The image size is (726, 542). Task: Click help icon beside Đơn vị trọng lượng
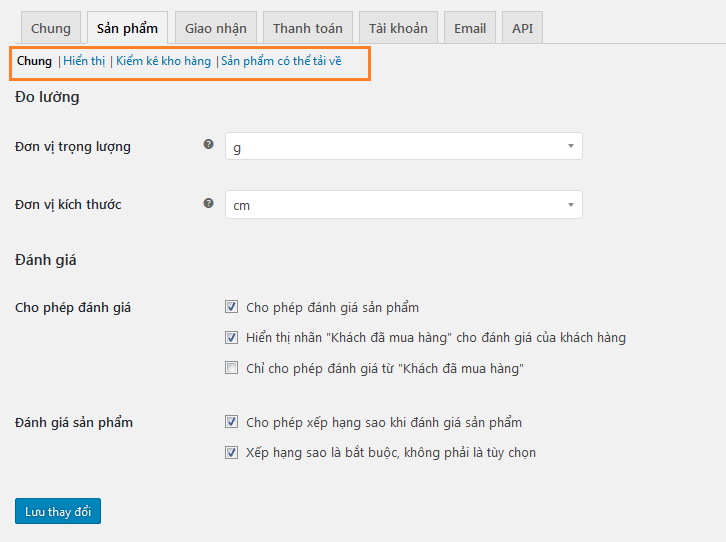click(x=209, y=145)
